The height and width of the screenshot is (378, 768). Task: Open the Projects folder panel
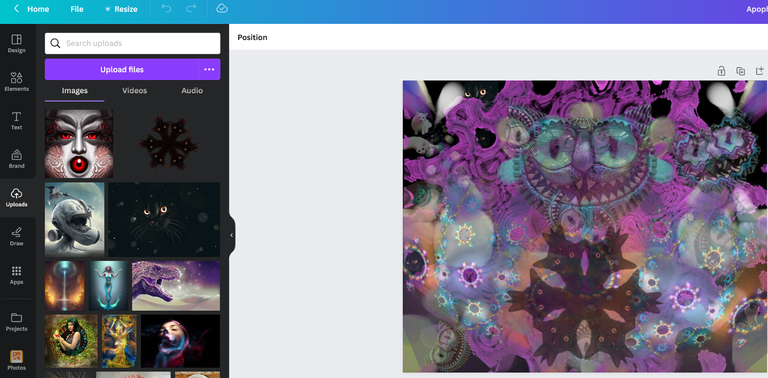point(16,322)
